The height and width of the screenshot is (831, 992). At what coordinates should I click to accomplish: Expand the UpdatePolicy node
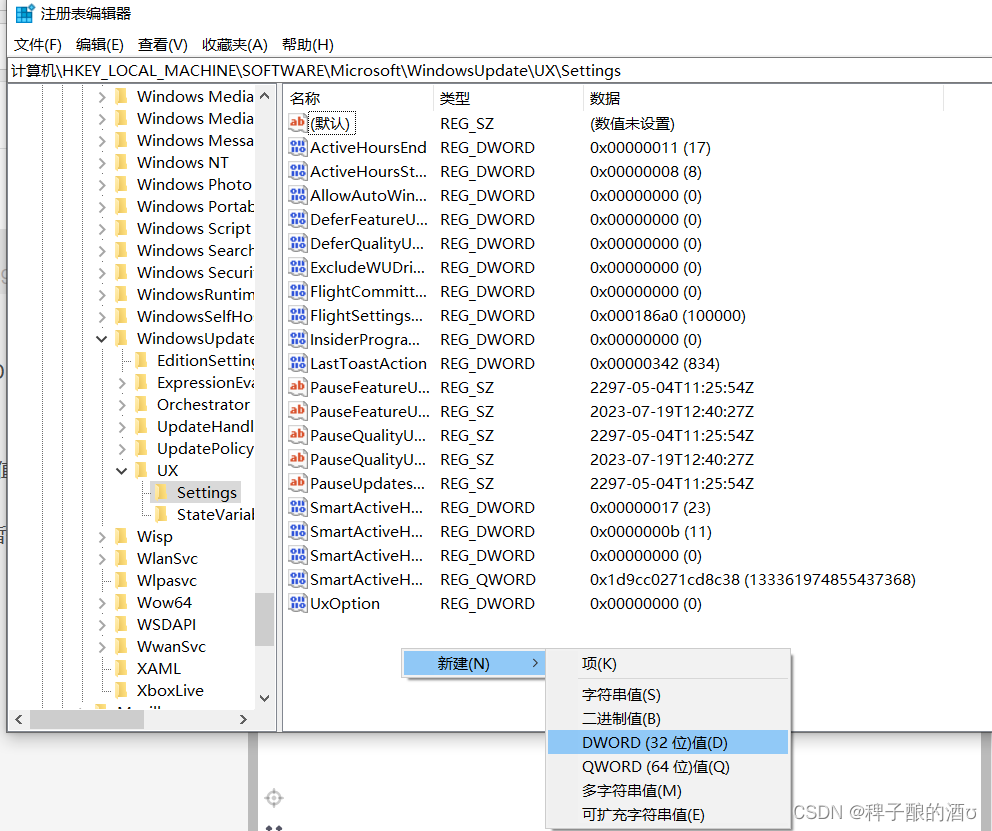122,449
